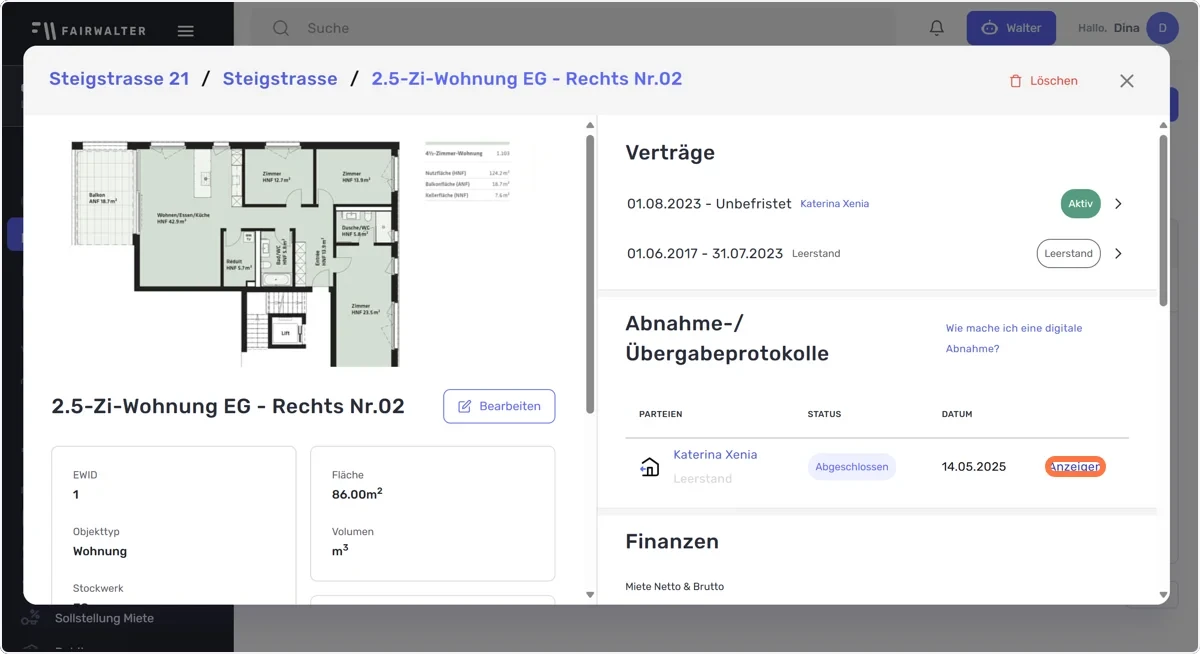1200x654 pixels.
Task: Open Sollstellung Miete in the sidebar
Action: [104, 618]
